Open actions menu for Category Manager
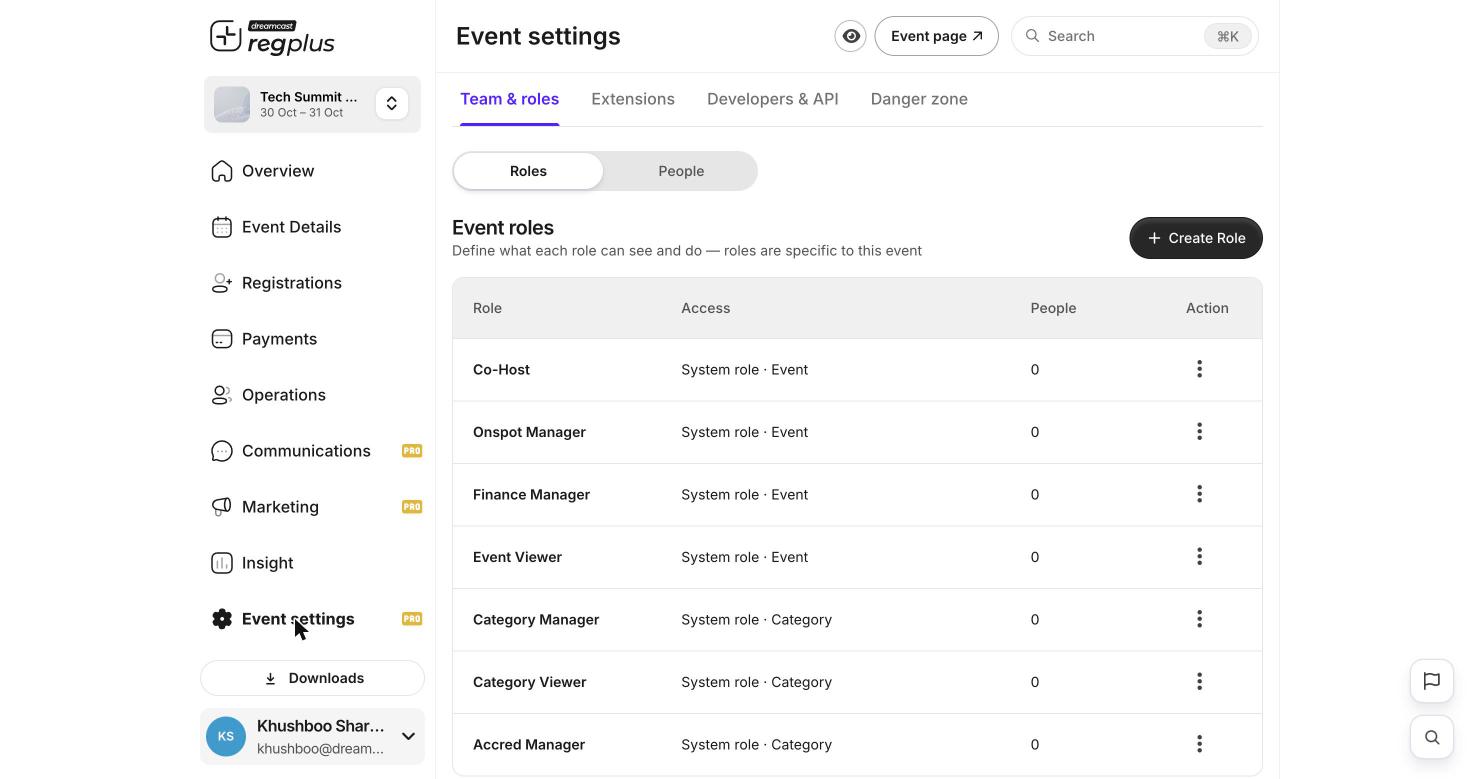Screen dimensions: 1470x779 pyautogui.click(x=1199, y=619)
